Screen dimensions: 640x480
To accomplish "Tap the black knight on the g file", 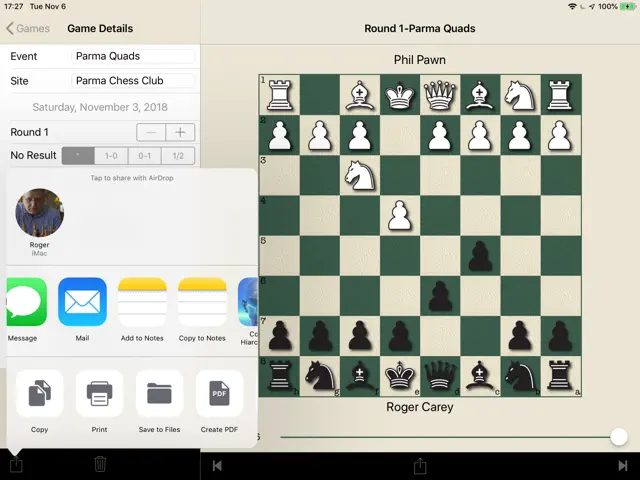I will pos(320,376).
